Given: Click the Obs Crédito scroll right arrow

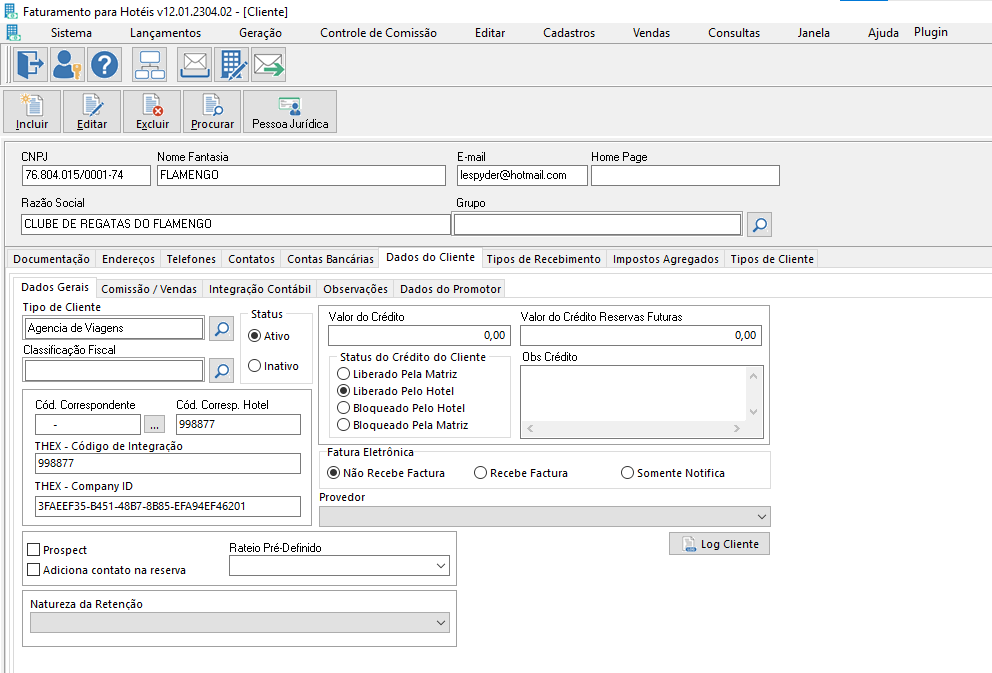Looking at the screenshot, I should tap(736, 428).
